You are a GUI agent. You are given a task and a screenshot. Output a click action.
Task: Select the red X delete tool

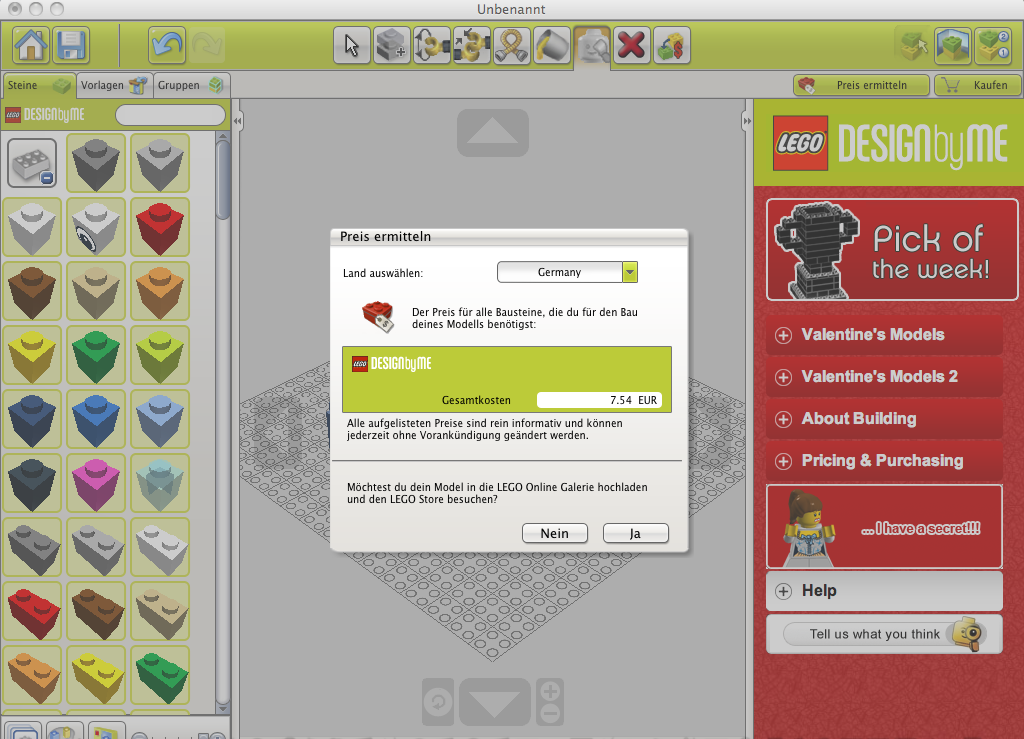pos(632,45)
